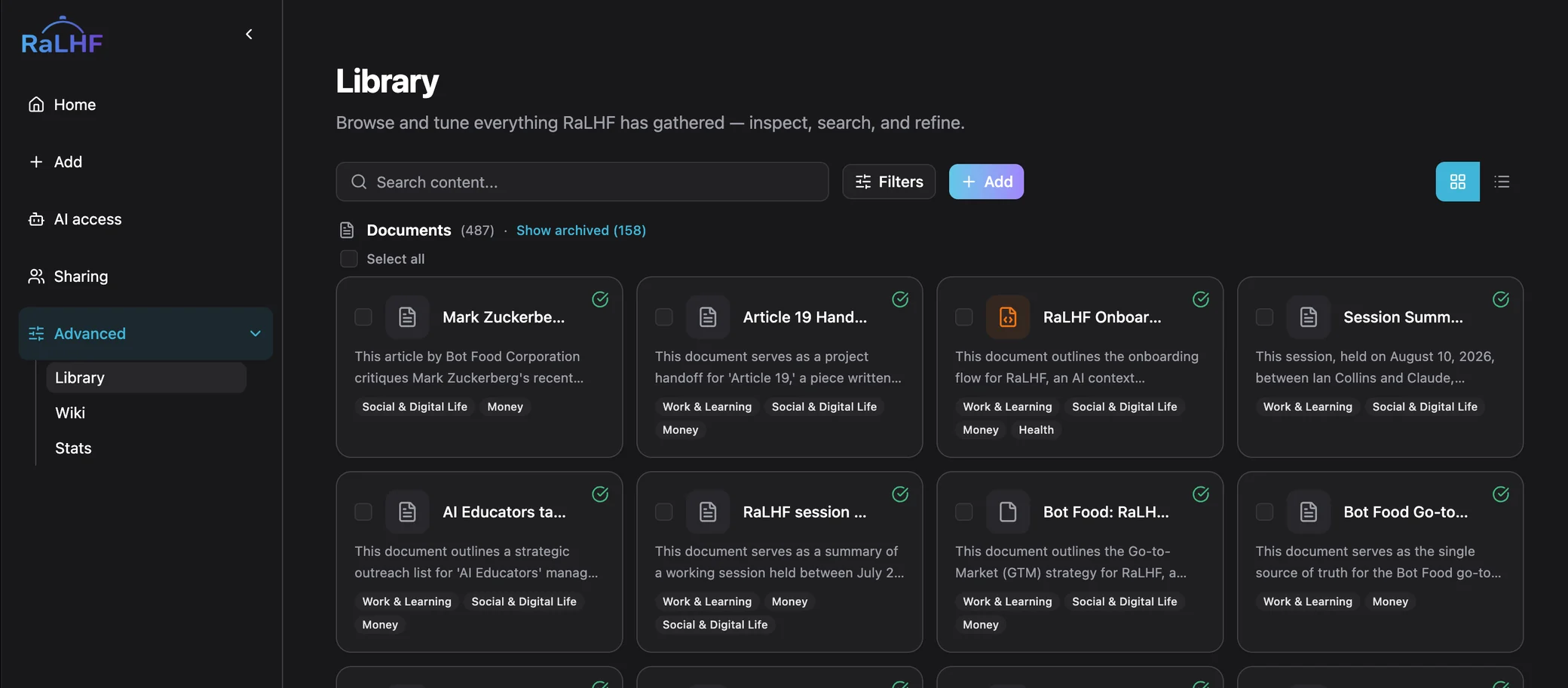Click the Mark Zuckerbe... document icon
Image resolution: width=1568 pixels, height=688 pixels.
click(407, 317)
